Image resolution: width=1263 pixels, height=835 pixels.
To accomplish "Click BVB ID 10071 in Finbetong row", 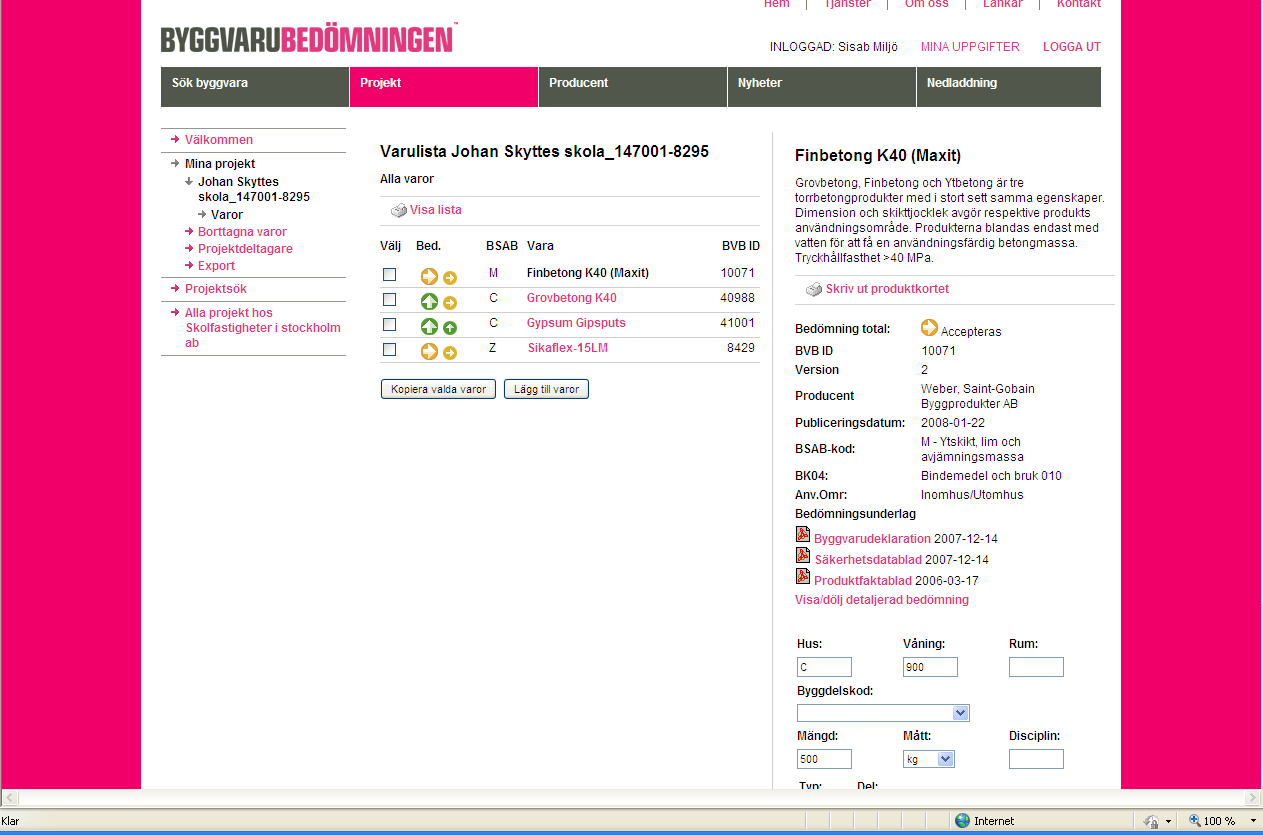I will pyautogui.click(x=738, y=273).
